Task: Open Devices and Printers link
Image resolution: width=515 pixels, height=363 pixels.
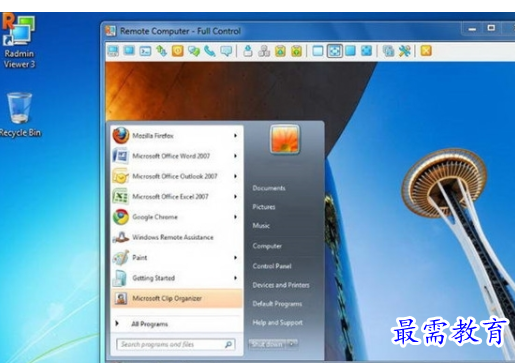Action: (x=281, y=285)
